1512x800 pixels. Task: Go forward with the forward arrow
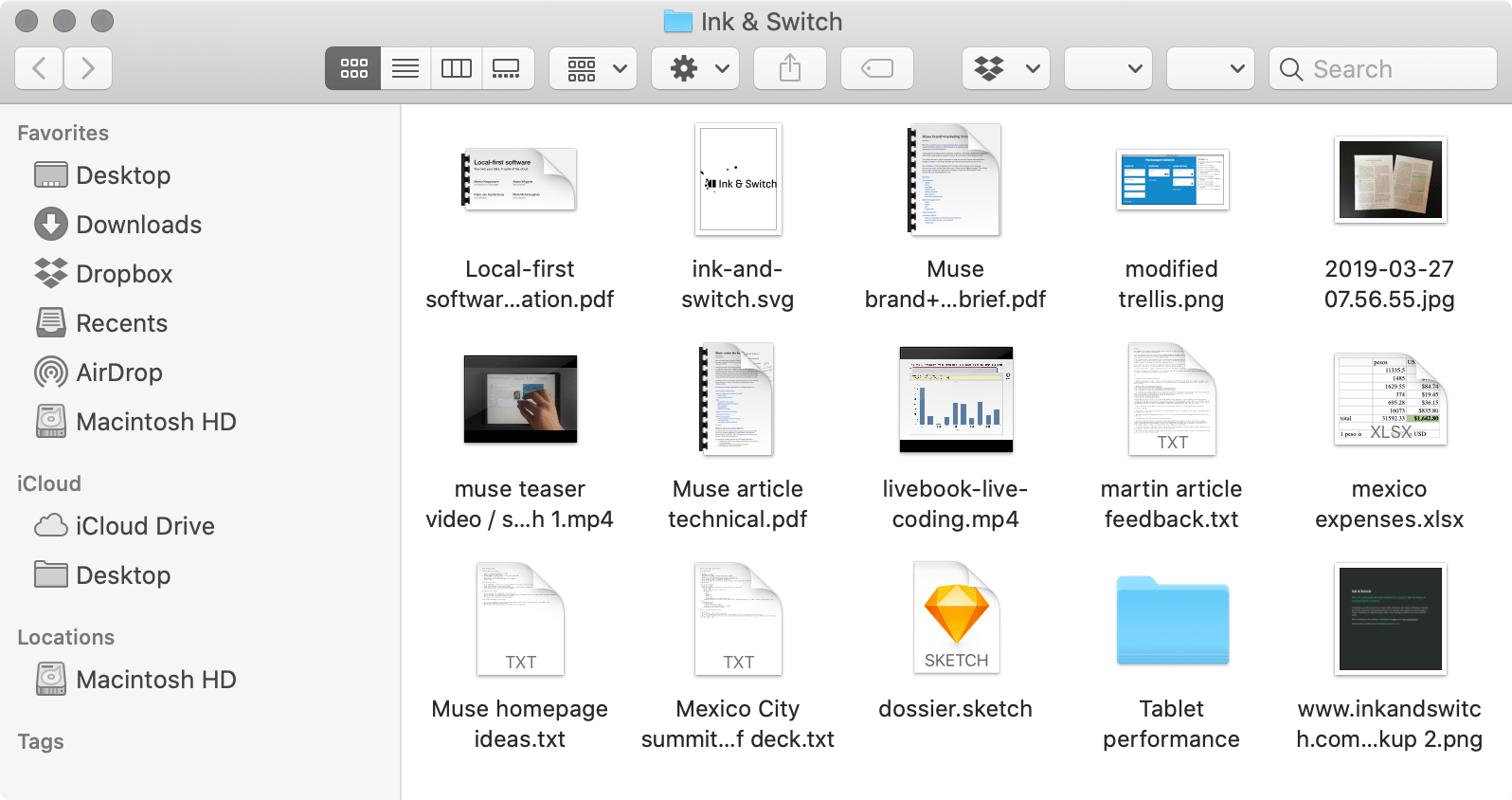point(88,68)
